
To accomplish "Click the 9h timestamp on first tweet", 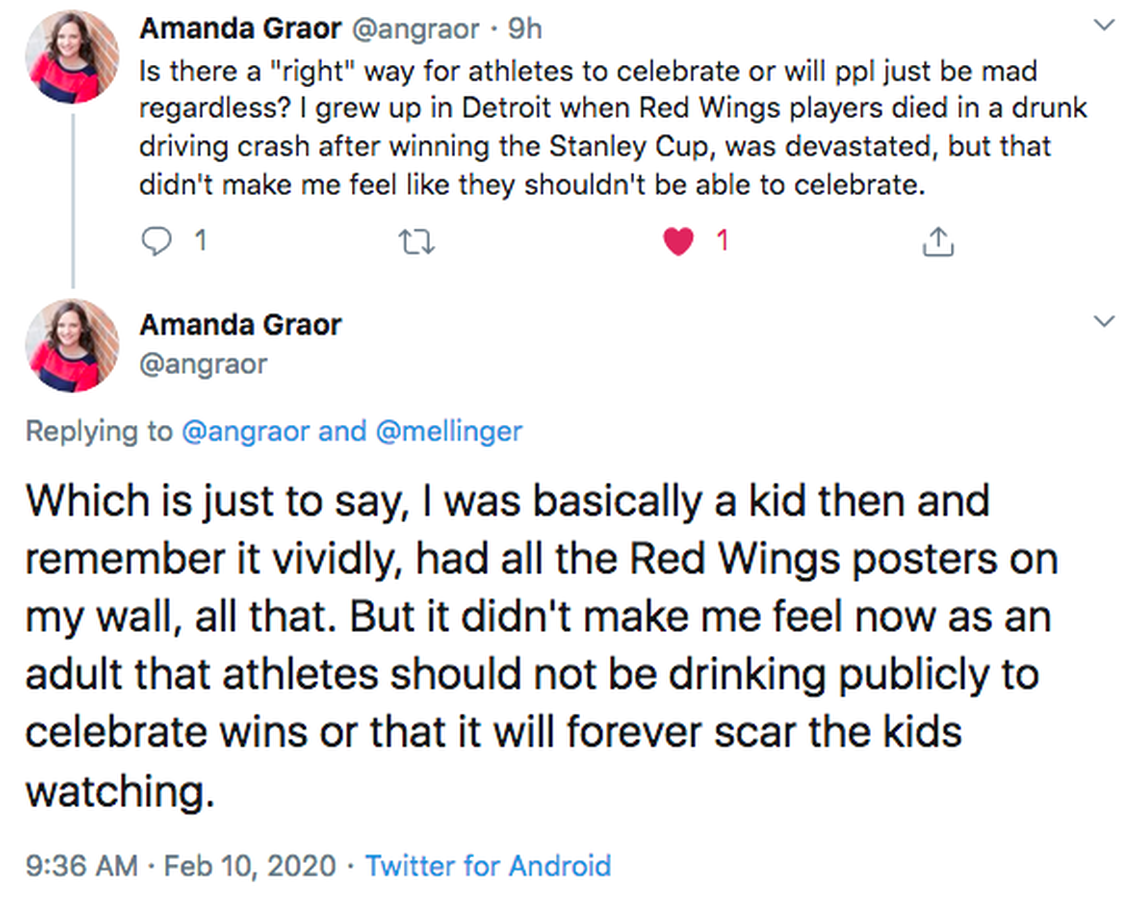I will coord(525,29).
